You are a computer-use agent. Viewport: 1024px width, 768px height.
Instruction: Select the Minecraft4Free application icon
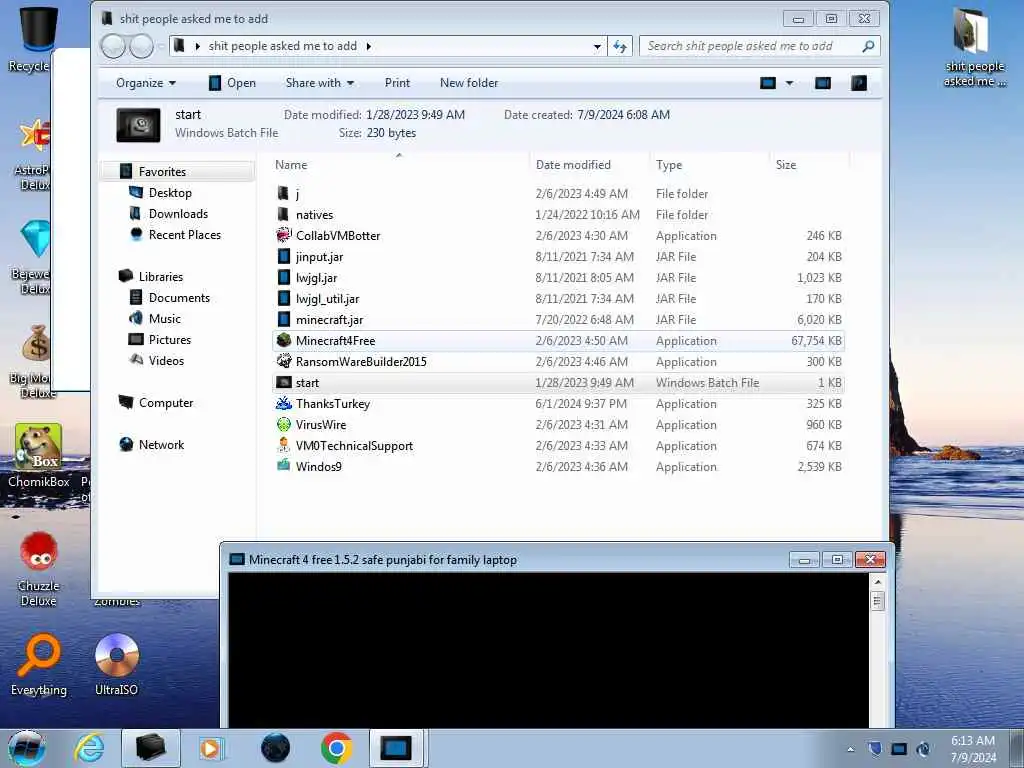[x=283, y=340]
